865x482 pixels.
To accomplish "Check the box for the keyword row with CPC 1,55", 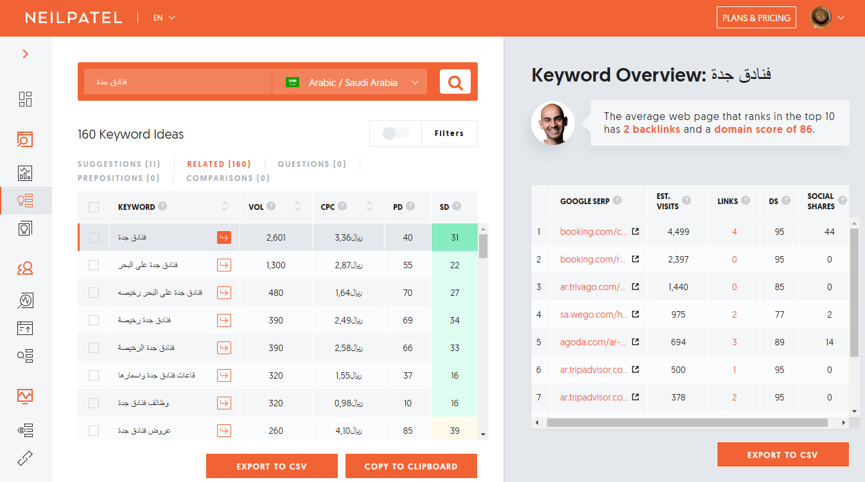I will [94, 376].
